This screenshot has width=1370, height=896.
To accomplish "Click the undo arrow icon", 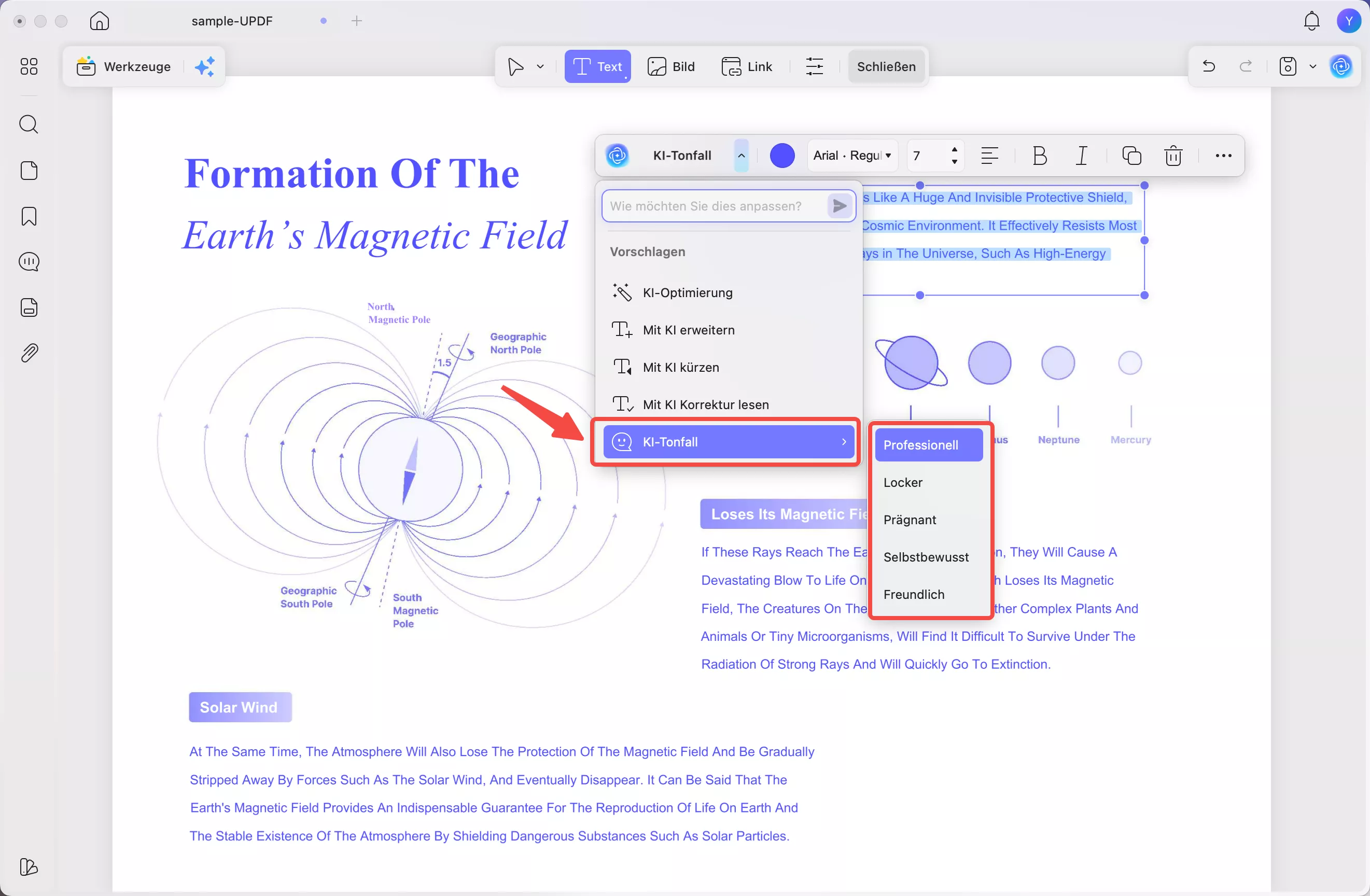I will click(1208, 66).
